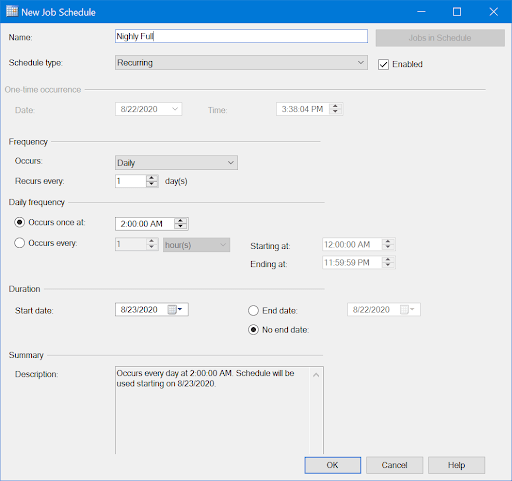Open Help for this dialog

pos(456,465)
